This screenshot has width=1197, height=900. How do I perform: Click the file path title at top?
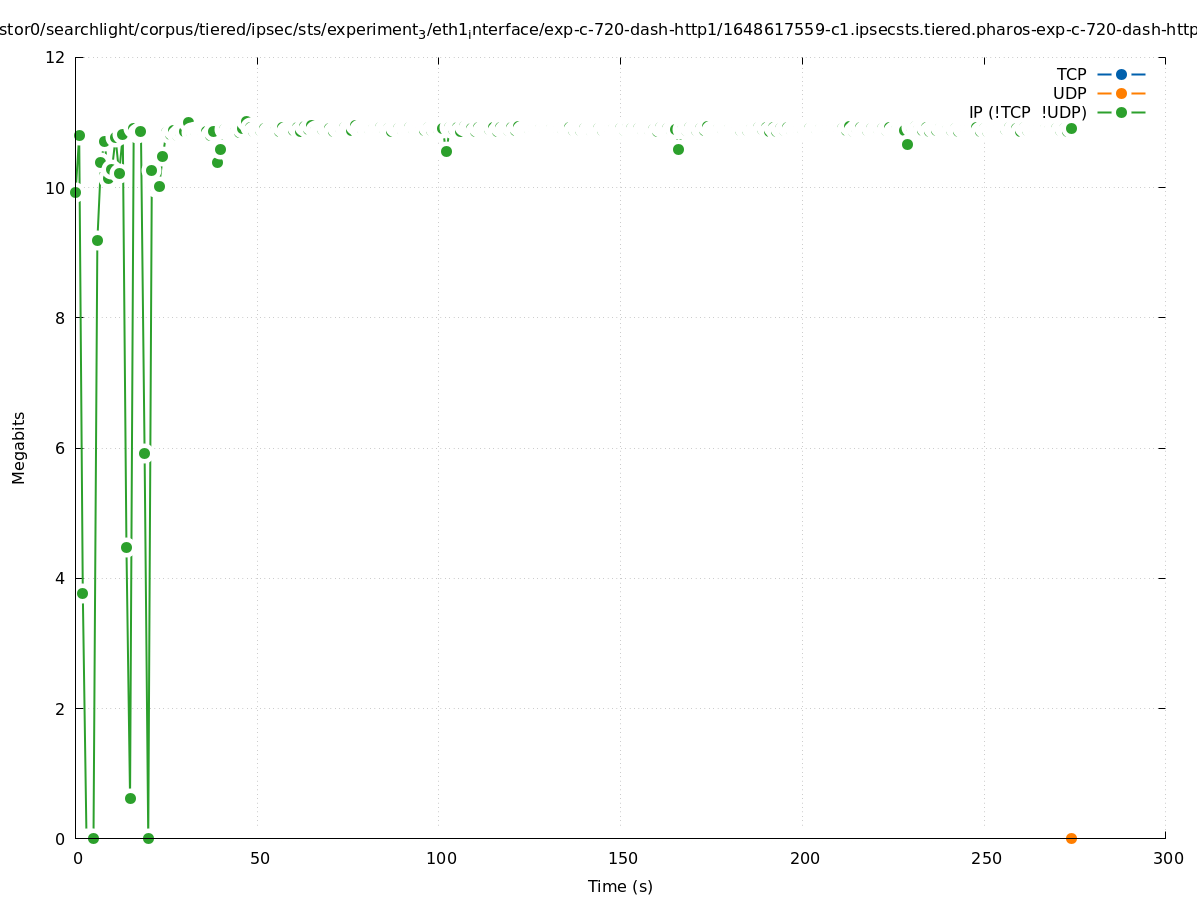point(598,30)
